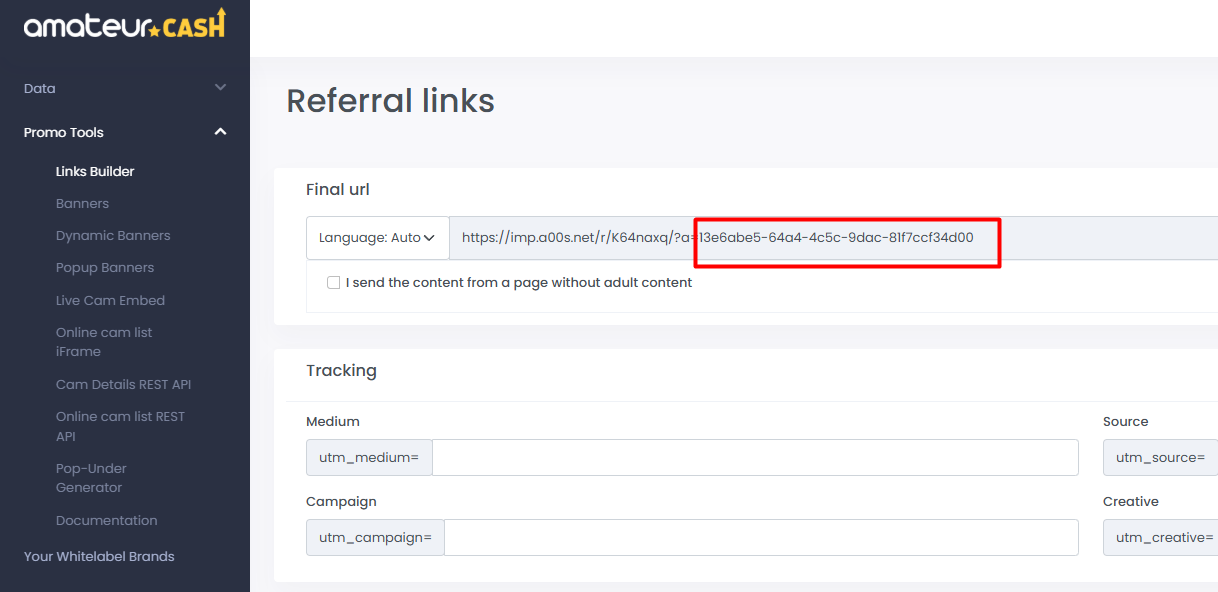
Task: Click the Final url text field
Action: click(832, 238)
